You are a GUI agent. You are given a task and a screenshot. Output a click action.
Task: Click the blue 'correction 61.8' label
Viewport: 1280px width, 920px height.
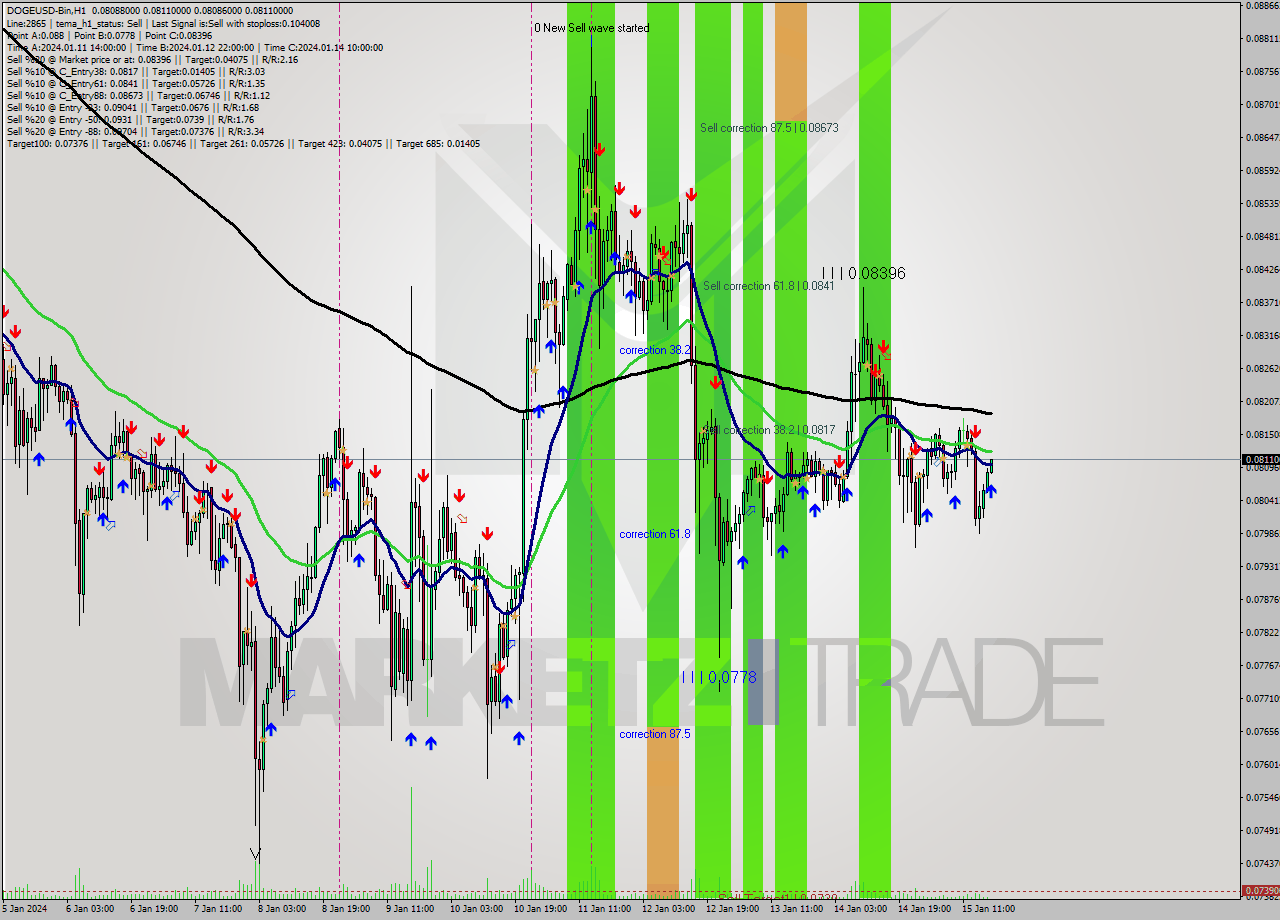click(654, 534)
